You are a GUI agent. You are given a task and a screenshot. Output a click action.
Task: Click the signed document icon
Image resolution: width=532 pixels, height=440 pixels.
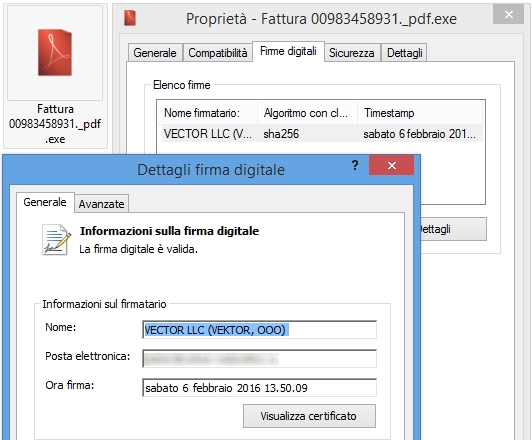(57, 239)
